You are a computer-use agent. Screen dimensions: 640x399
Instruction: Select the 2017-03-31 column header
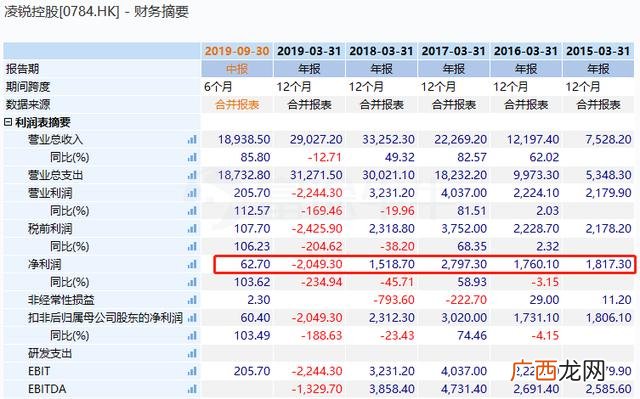click(x=453, y=51)
